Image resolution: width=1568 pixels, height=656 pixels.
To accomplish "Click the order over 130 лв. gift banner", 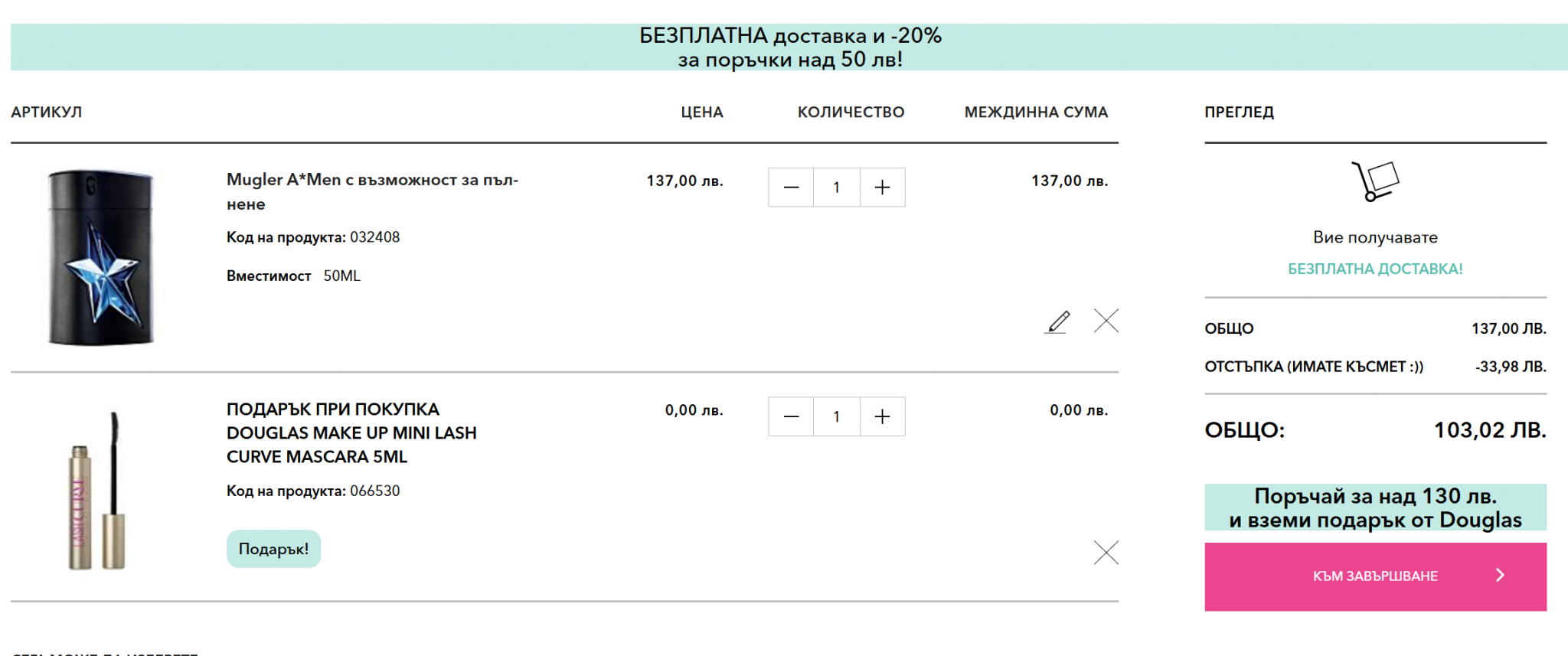I will (1375, 508).
